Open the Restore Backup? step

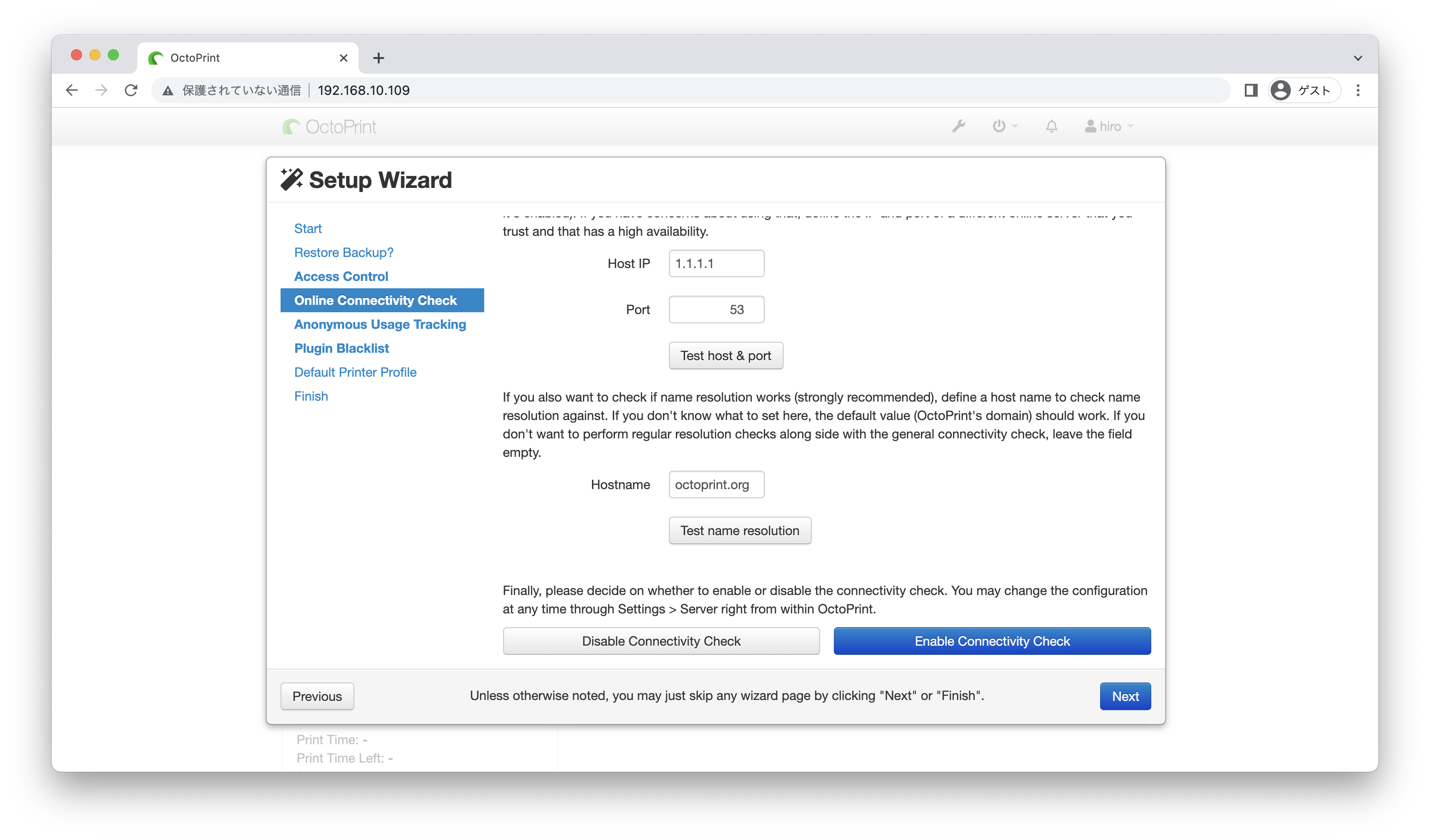click(x=343, y=252)
